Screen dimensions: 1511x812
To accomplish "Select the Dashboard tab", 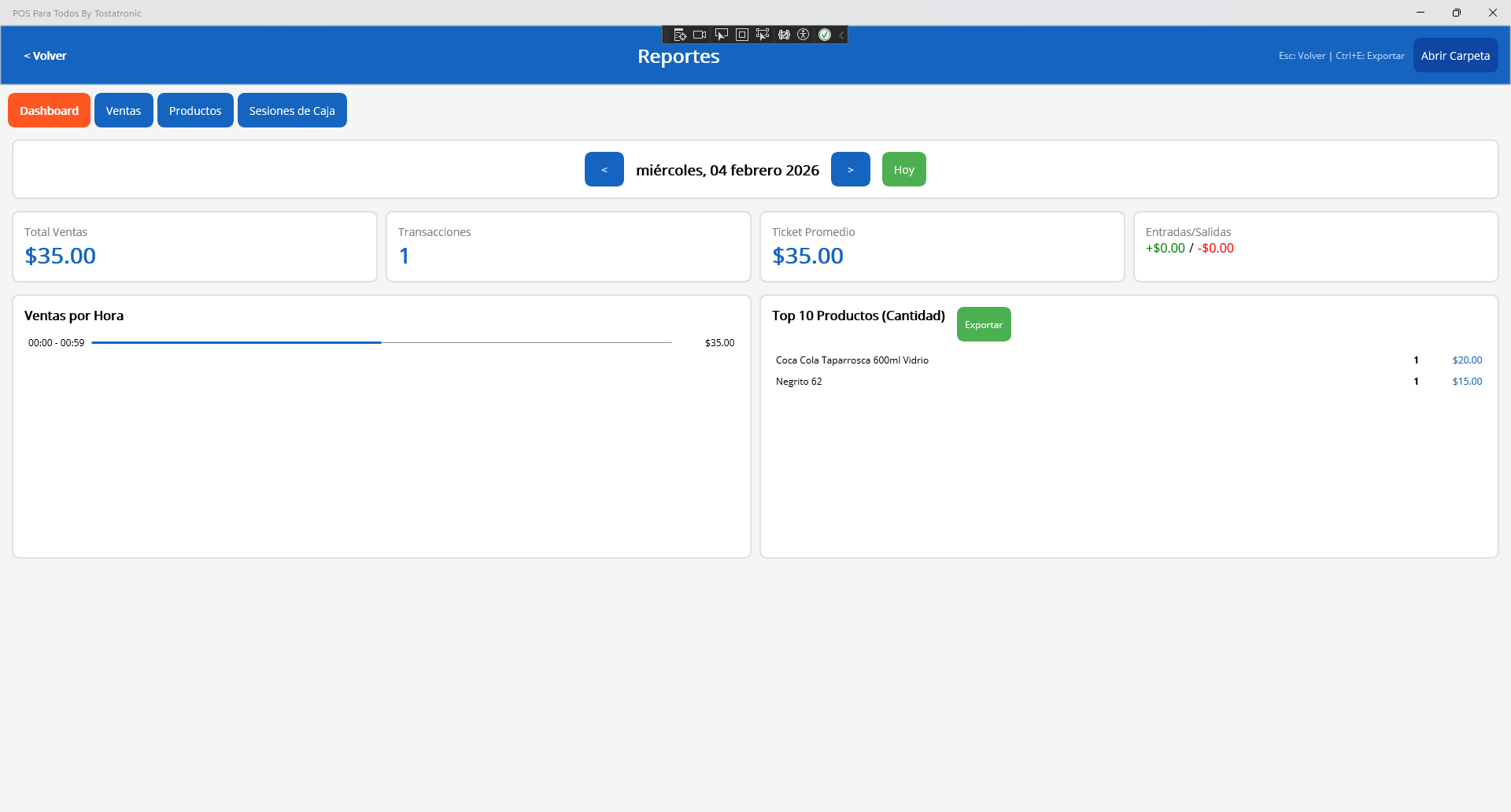I will click(x=49, y=110).
